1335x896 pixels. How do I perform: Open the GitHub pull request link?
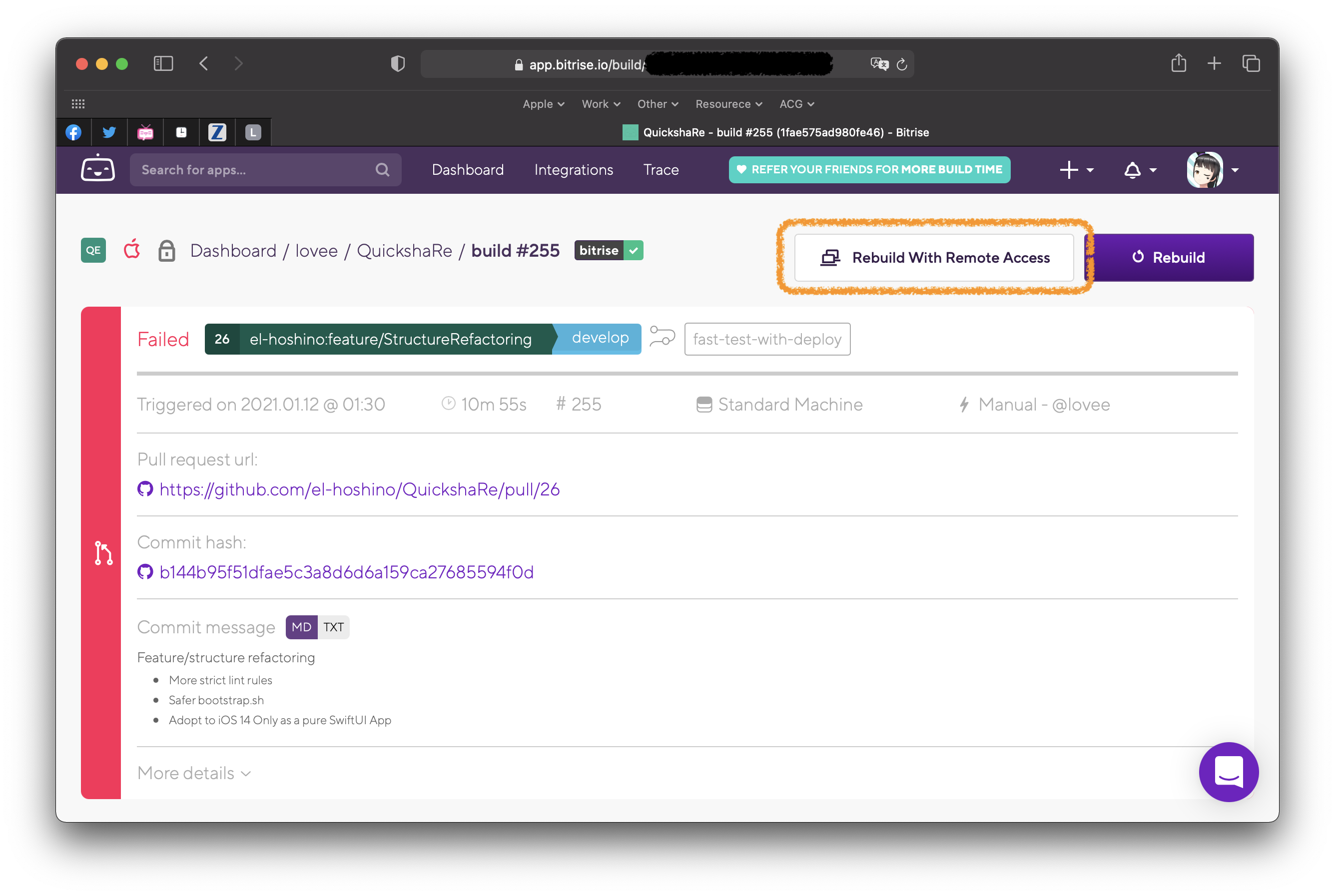(359, 489)
